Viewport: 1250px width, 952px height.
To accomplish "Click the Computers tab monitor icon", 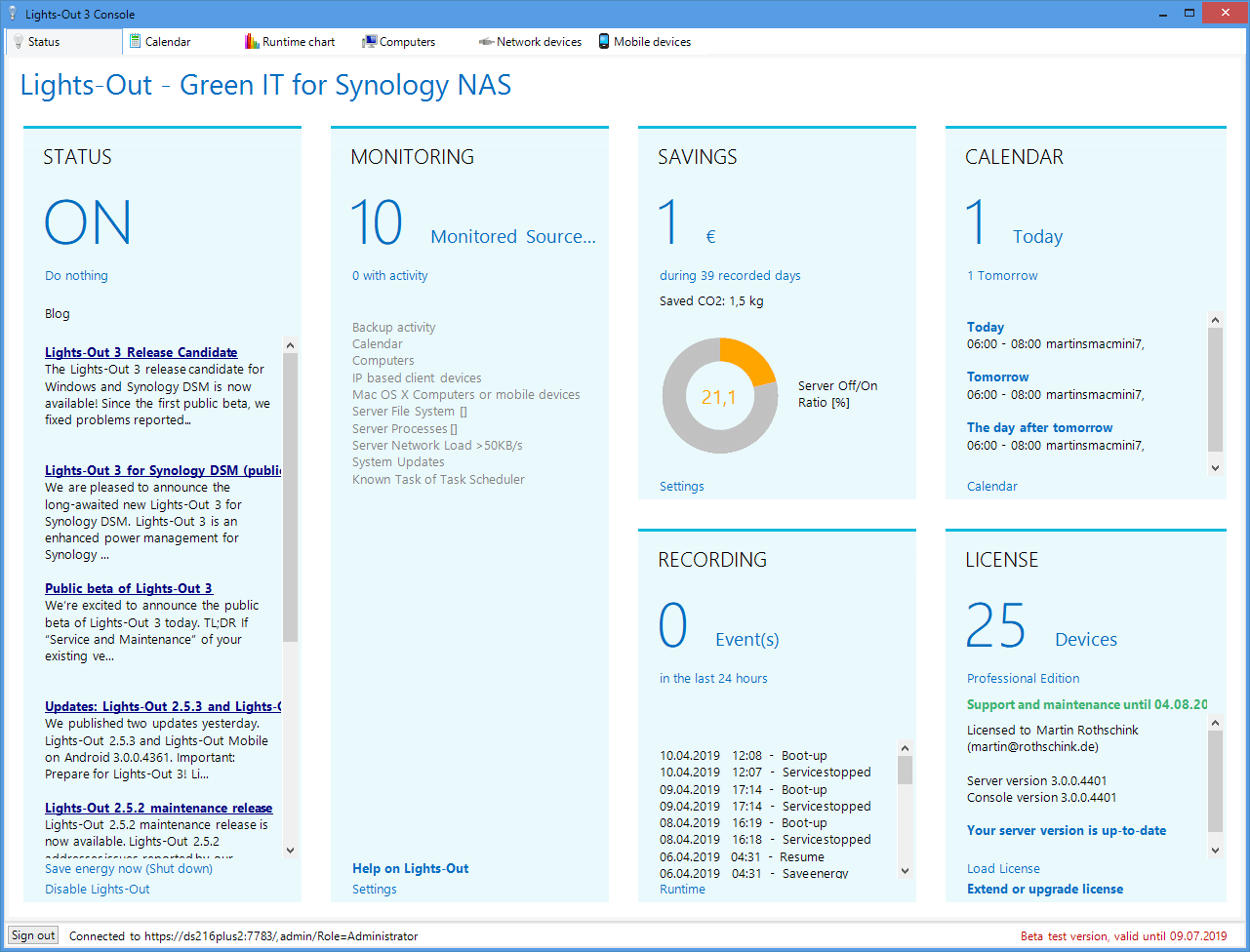I will [x=369, y=42].
